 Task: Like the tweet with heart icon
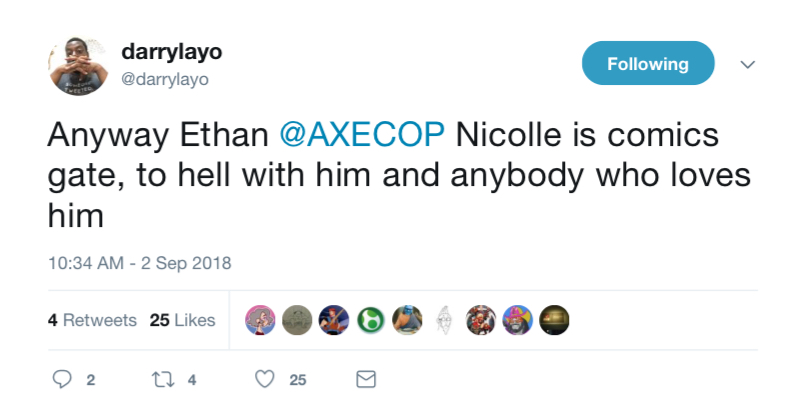265,379
